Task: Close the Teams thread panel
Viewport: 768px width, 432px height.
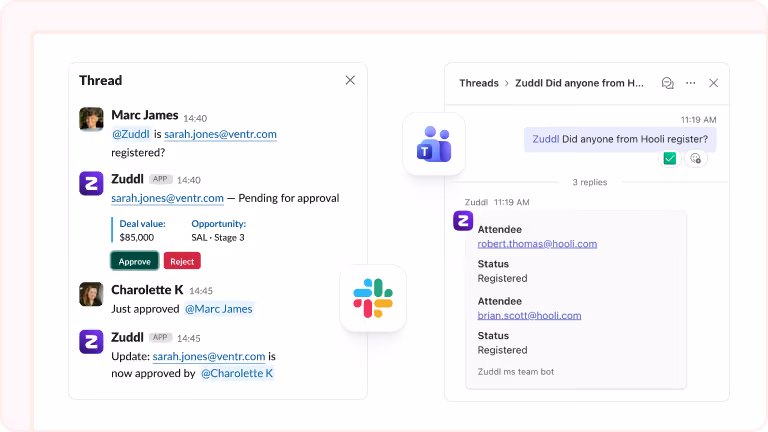Action: coord(714,83)
